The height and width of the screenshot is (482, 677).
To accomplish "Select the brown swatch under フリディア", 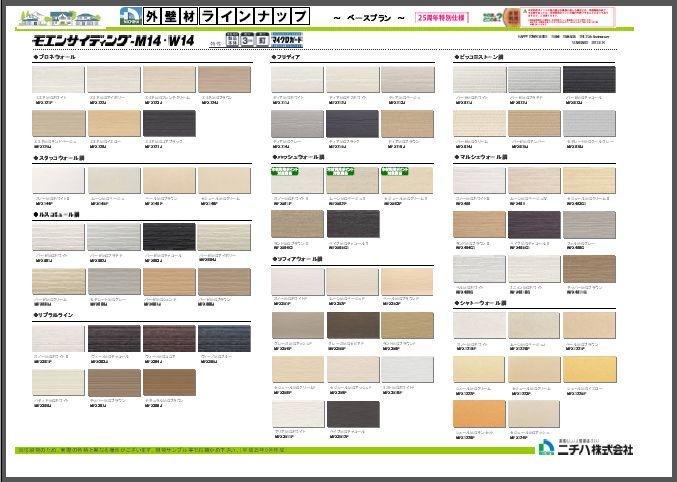I will pos(407,124).
